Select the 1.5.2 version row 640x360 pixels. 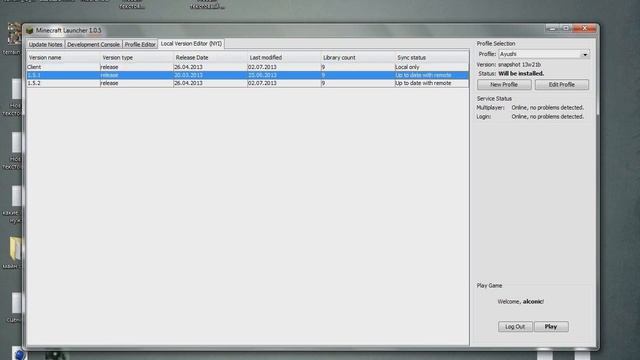click(x=248, y=83)
